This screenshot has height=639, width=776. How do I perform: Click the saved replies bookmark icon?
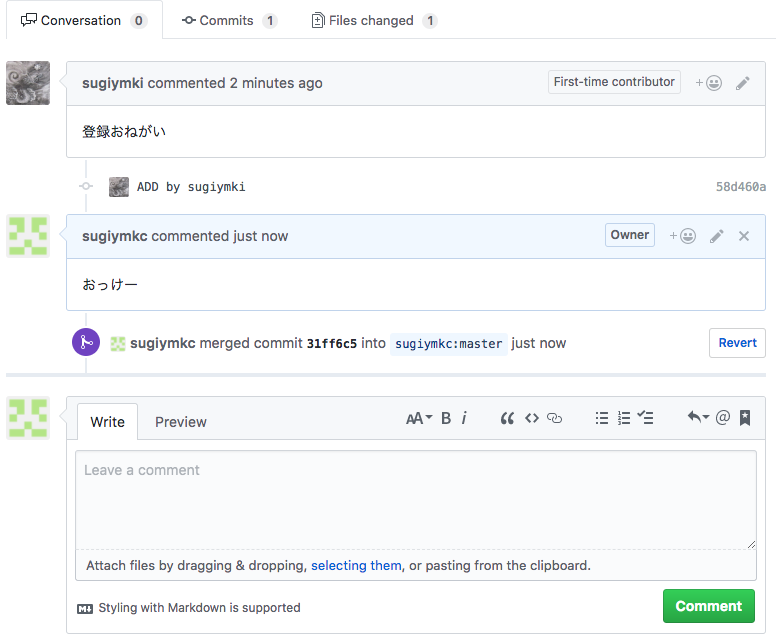click(745, 419)
